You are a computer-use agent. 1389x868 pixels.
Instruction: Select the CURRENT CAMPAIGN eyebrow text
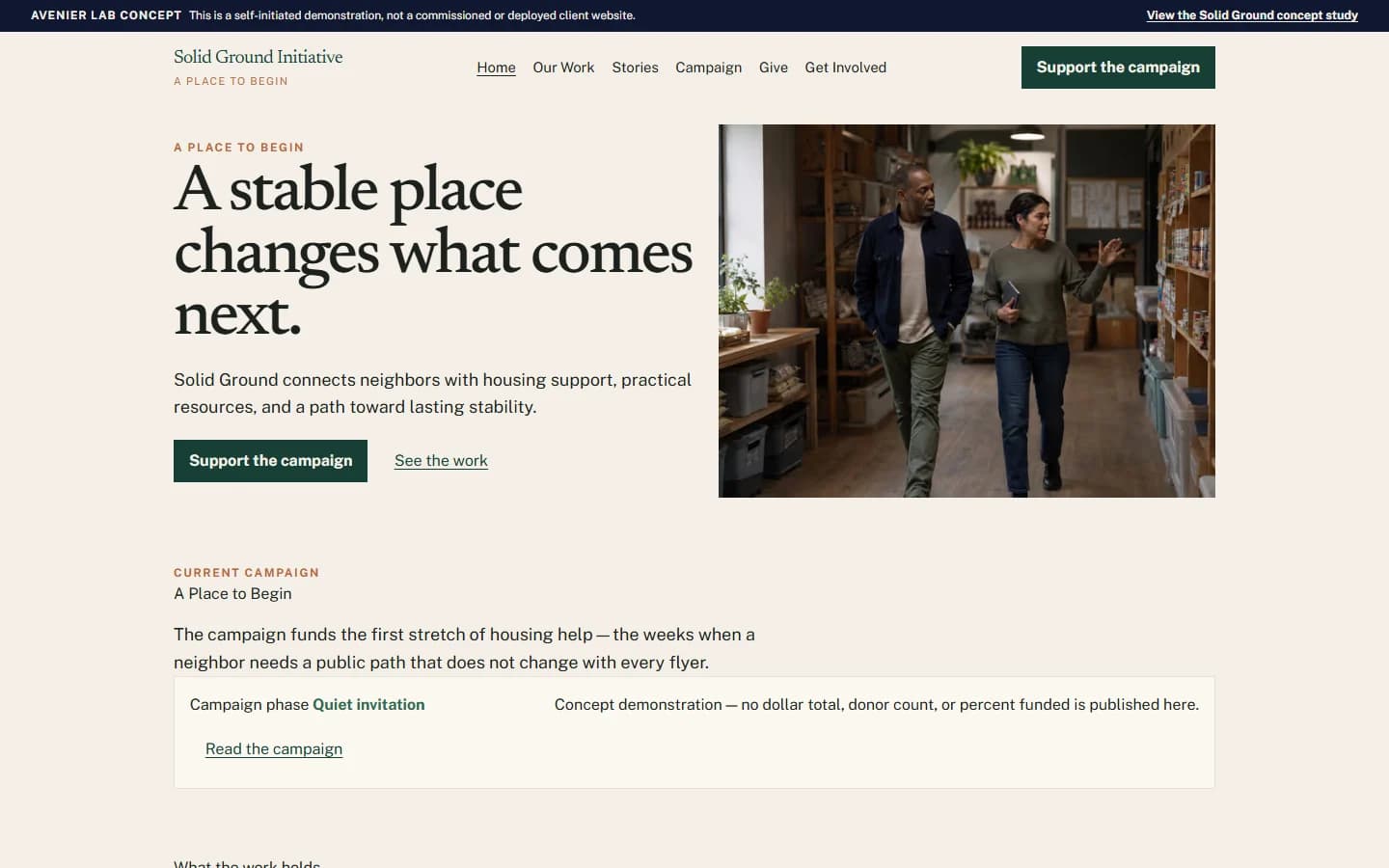(x=246, y=573)
